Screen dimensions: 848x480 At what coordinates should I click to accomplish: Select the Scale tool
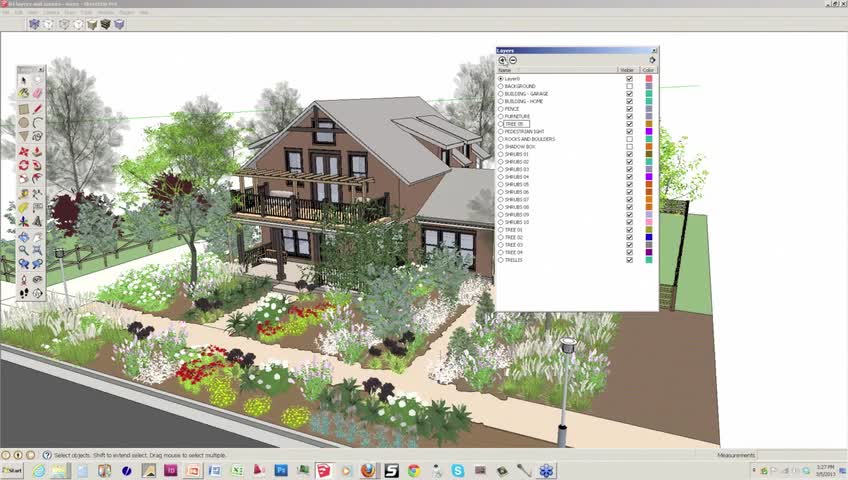23,178
